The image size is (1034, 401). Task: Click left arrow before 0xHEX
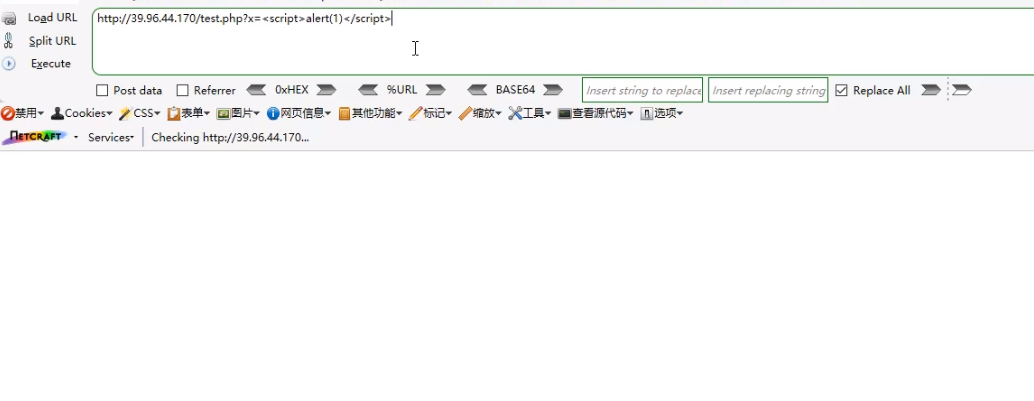pos(257,90)
